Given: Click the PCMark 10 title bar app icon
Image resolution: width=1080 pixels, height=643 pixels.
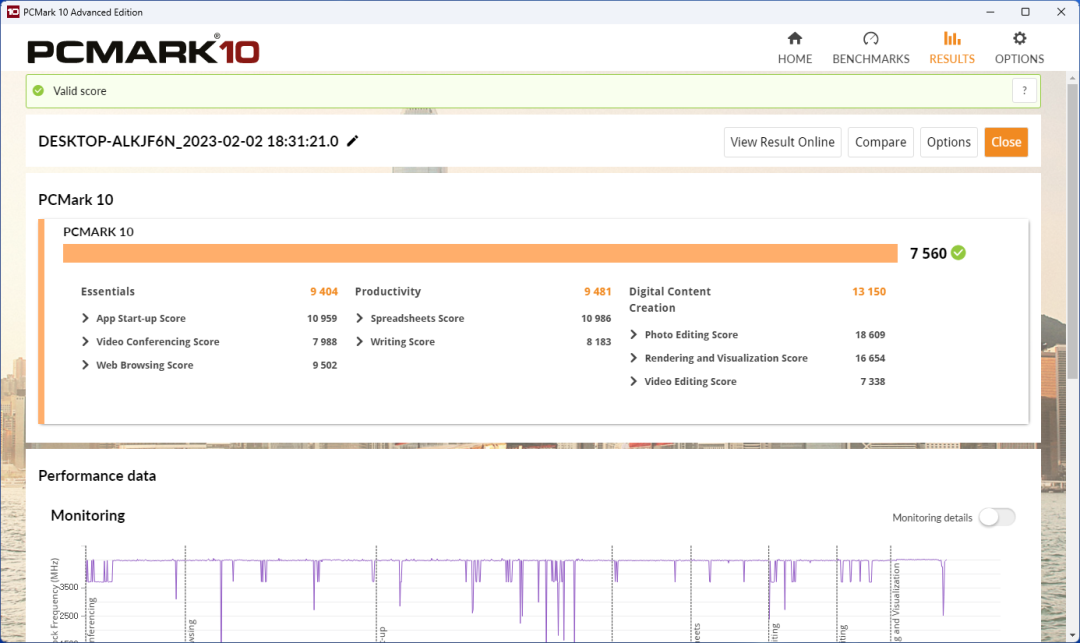Looking at the screenshot, I should pos(12,12).
